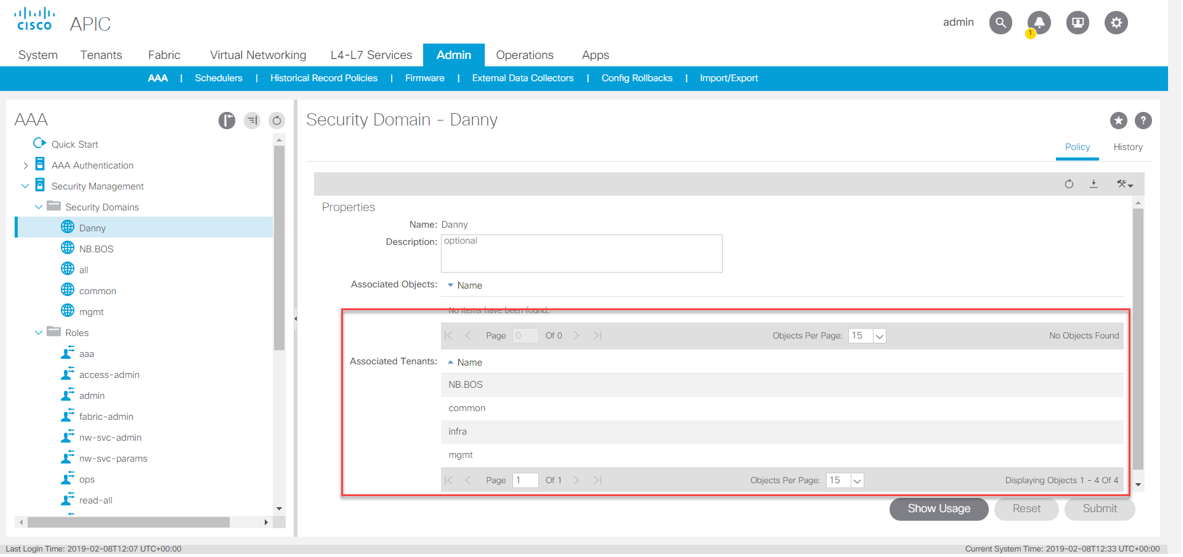Add Security Domain Danny to favorites star

click(x=1118, y=120)
